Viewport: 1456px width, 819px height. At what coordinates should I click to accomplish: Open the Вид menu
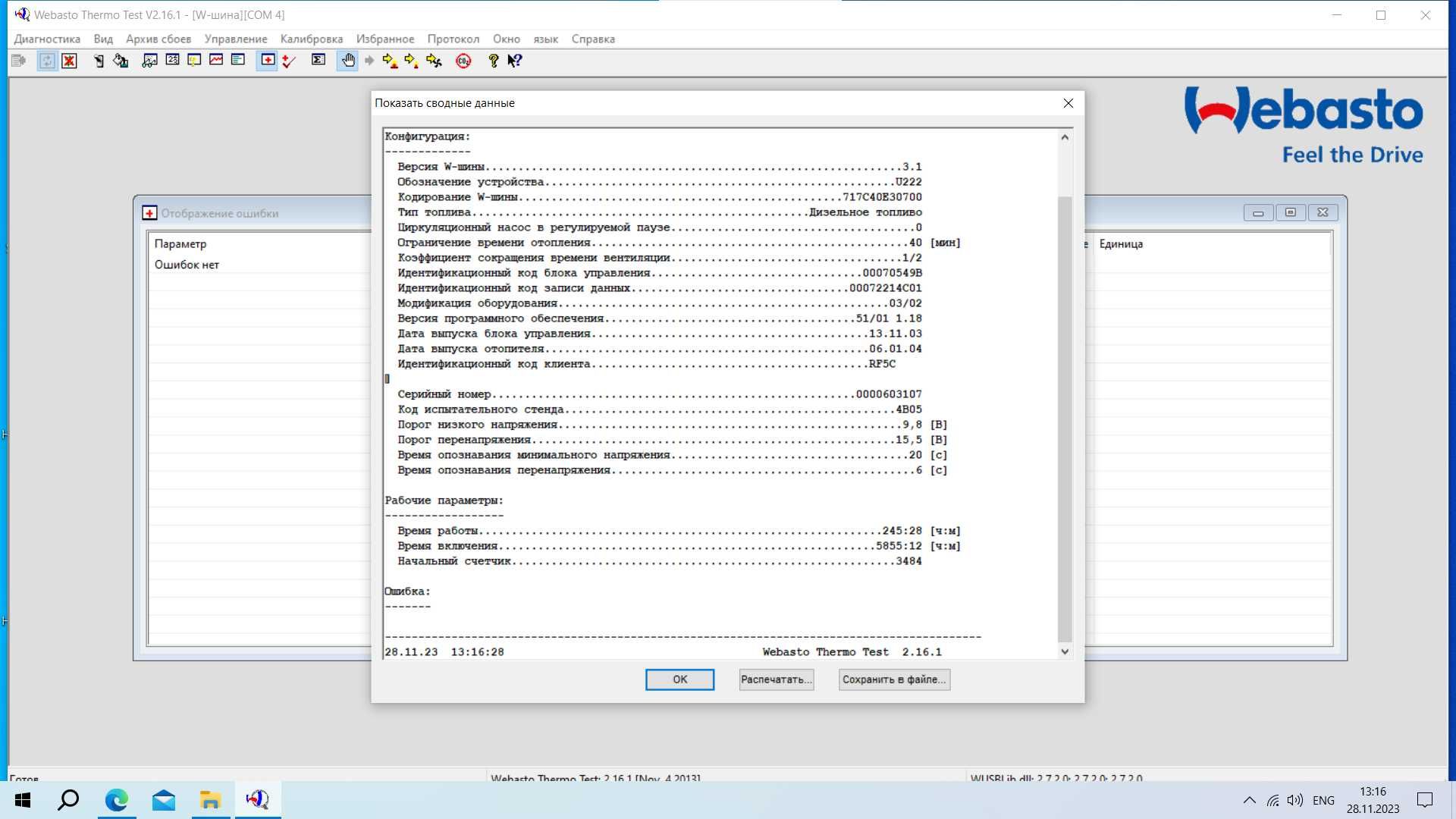click(x=103, y=39)
